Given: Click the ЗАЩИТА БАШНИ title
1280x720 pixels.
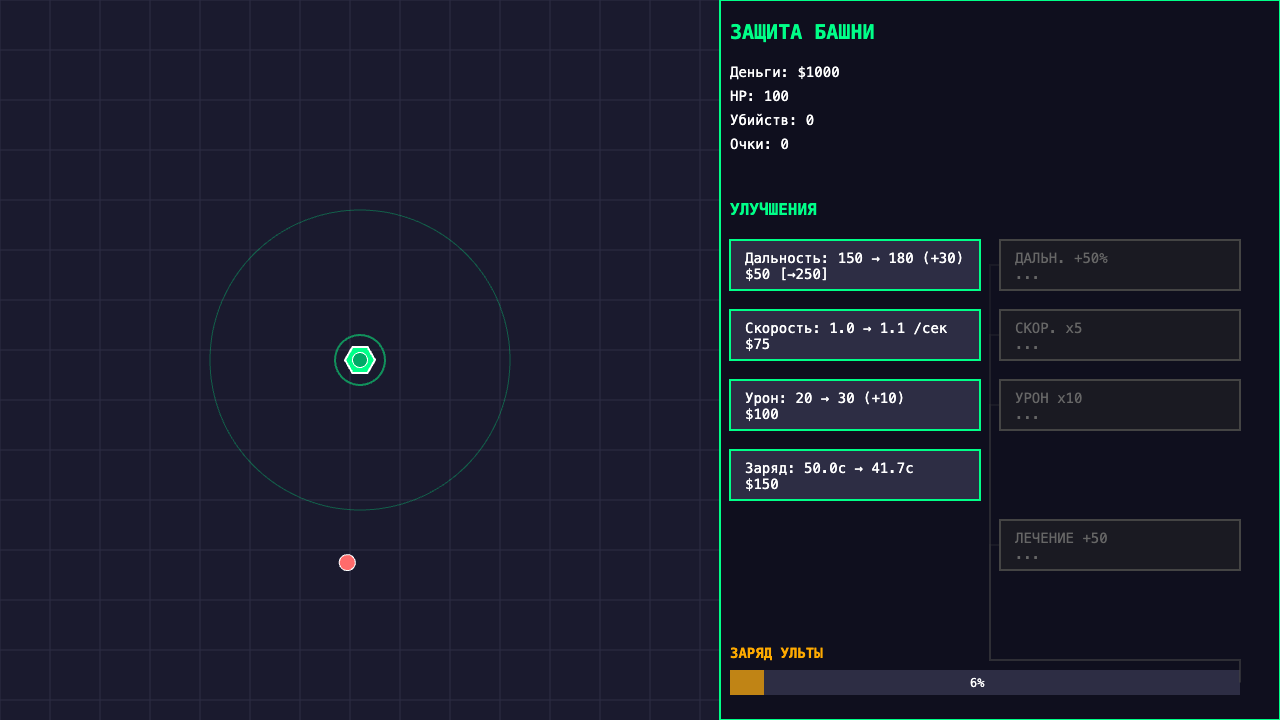Looking at the screenshot, I should pyautogui.click(x=800, y=31).
